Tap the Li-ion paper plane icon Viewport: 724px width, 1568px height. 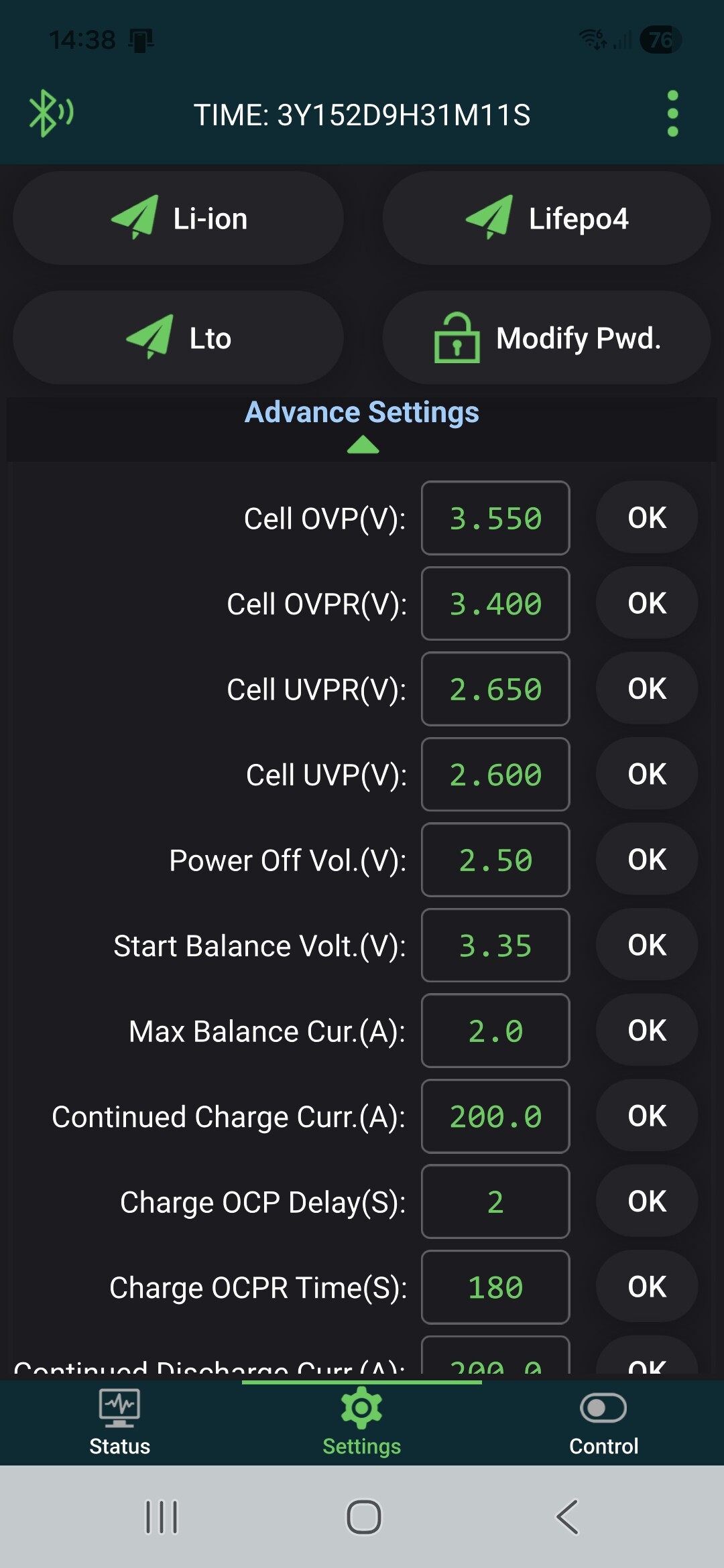135,217
